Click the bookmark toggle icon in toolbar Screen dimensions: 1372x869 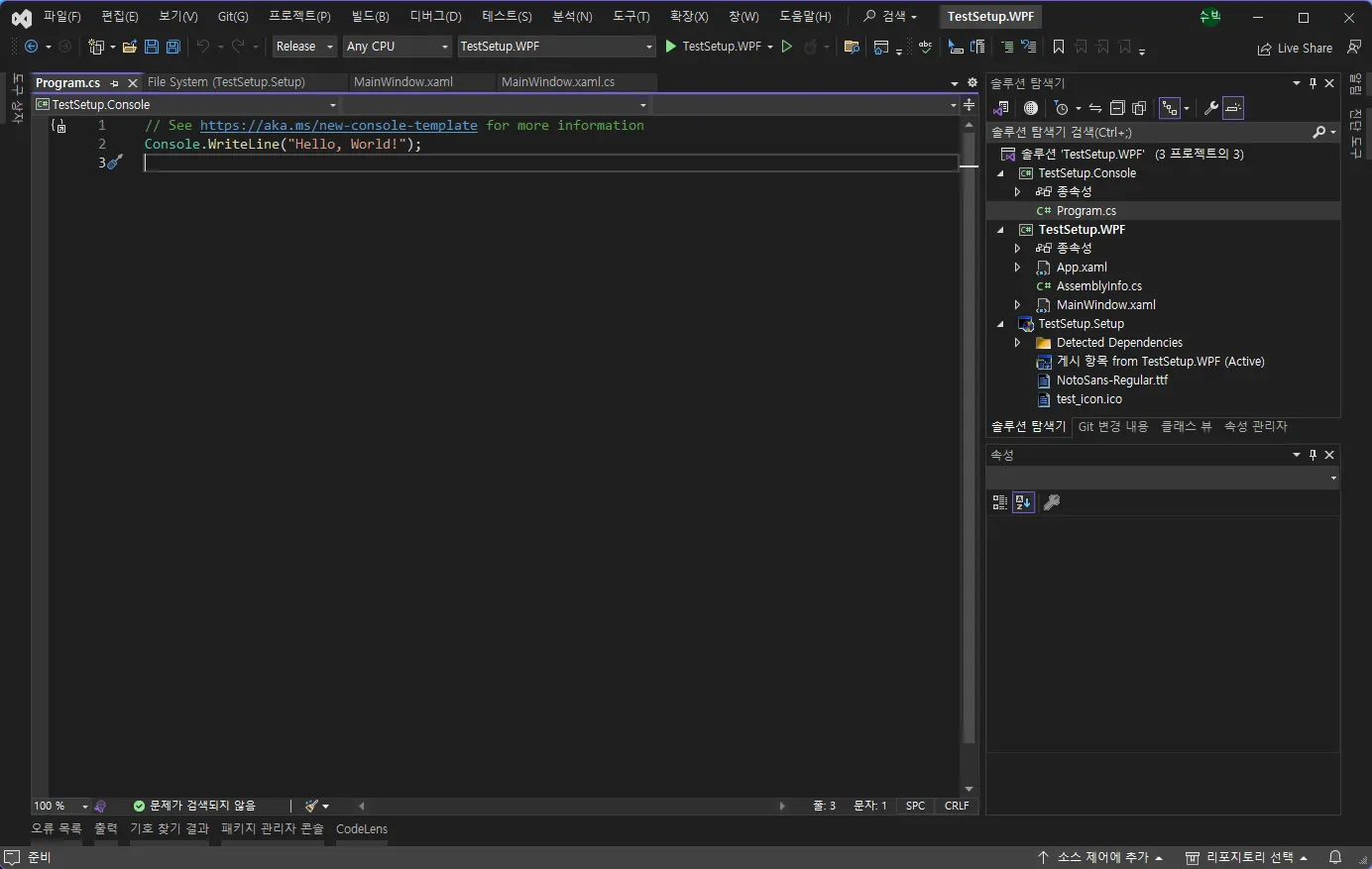point(1059,47)
